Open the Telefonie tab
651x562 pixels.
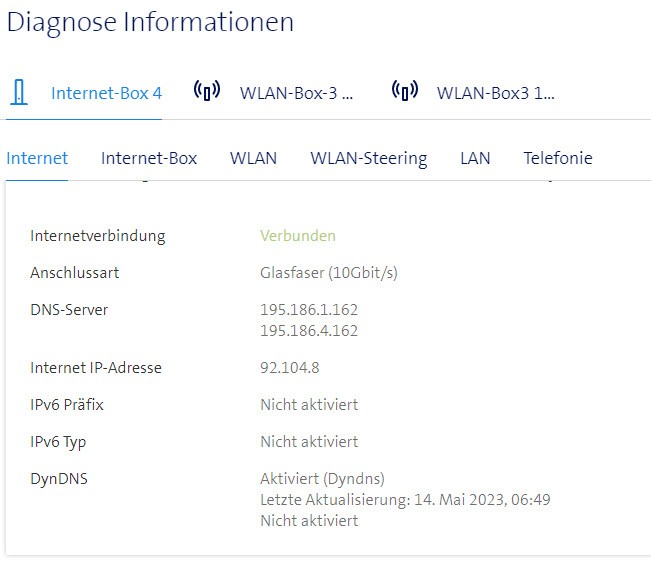pyautogui.click(x=557, y=158)
